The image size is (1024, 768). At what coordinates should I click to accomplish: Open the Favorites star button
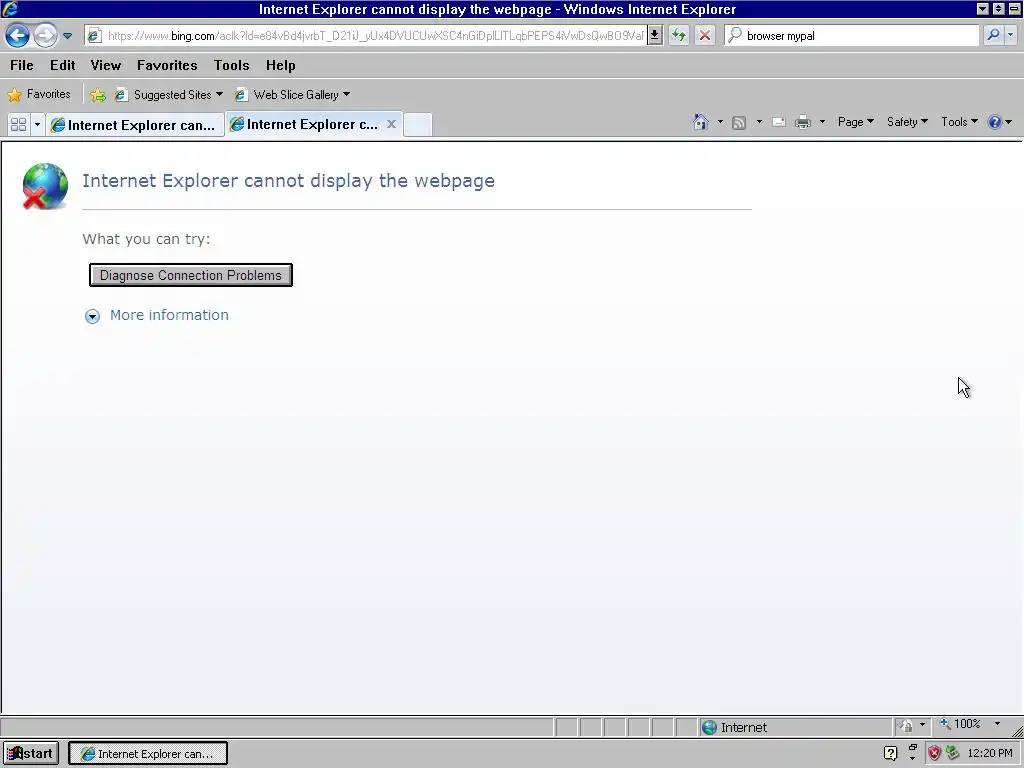click(x=39, y=95)
